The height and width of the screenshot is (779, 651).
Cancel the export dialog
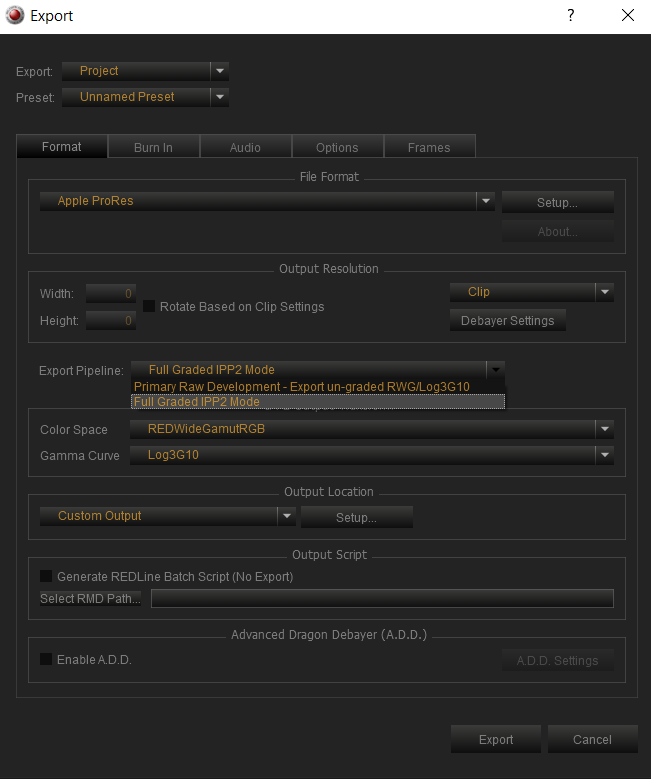point(592,739)
